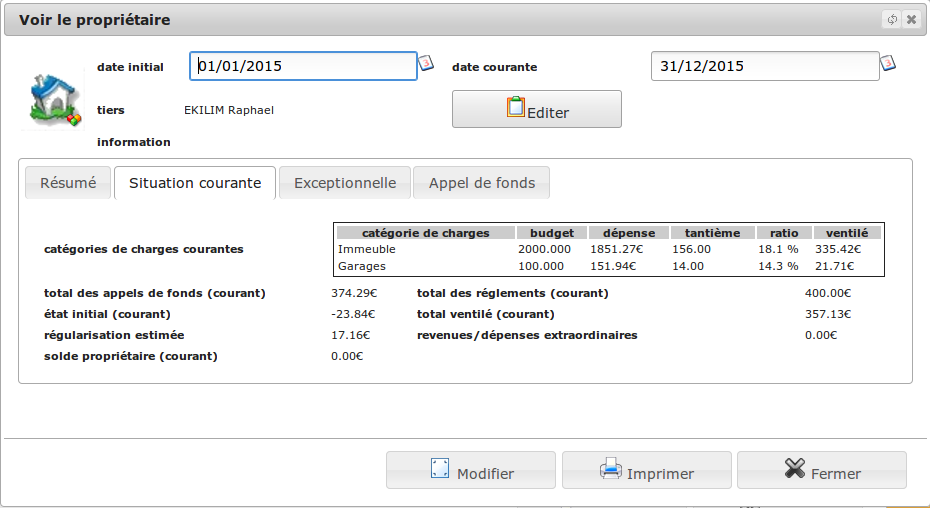The image size is (930, 508).
Task: Print using the Imprimer button
Action: (646, 470)
